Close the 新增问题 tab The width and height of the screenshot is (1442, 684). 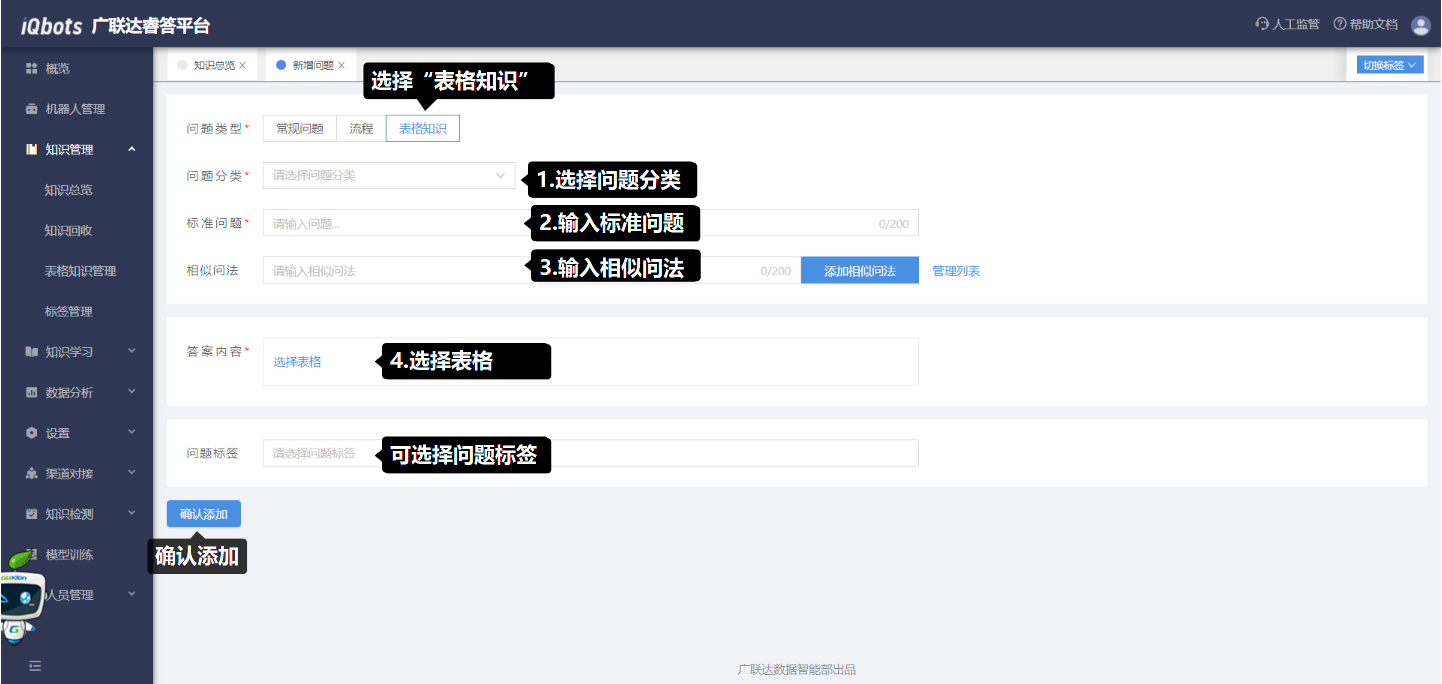point(341,65)
